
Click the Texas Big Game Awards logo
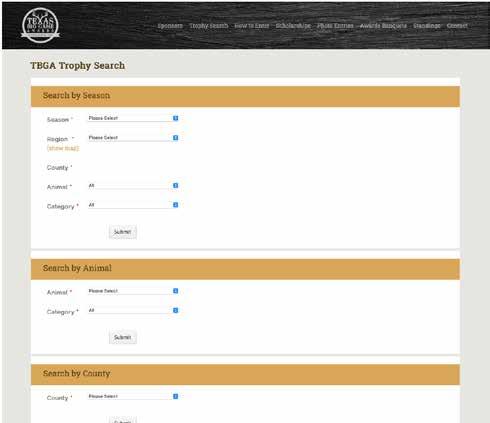pos(40,25)
